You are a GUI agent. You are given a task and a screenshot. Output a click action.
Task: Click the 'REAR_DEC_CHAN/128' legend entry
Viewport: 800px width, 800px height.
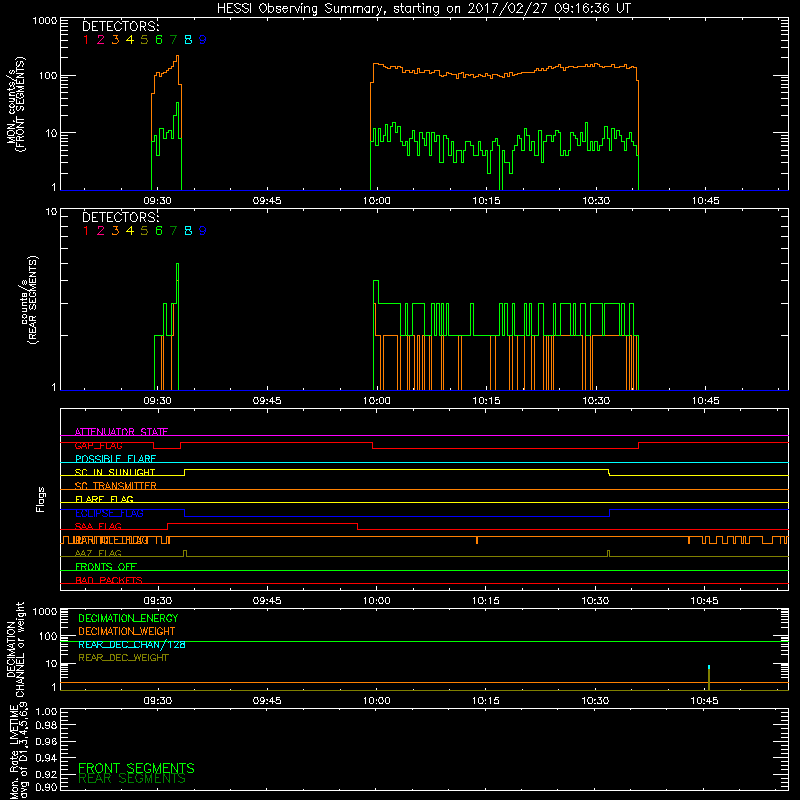[132, 645]
